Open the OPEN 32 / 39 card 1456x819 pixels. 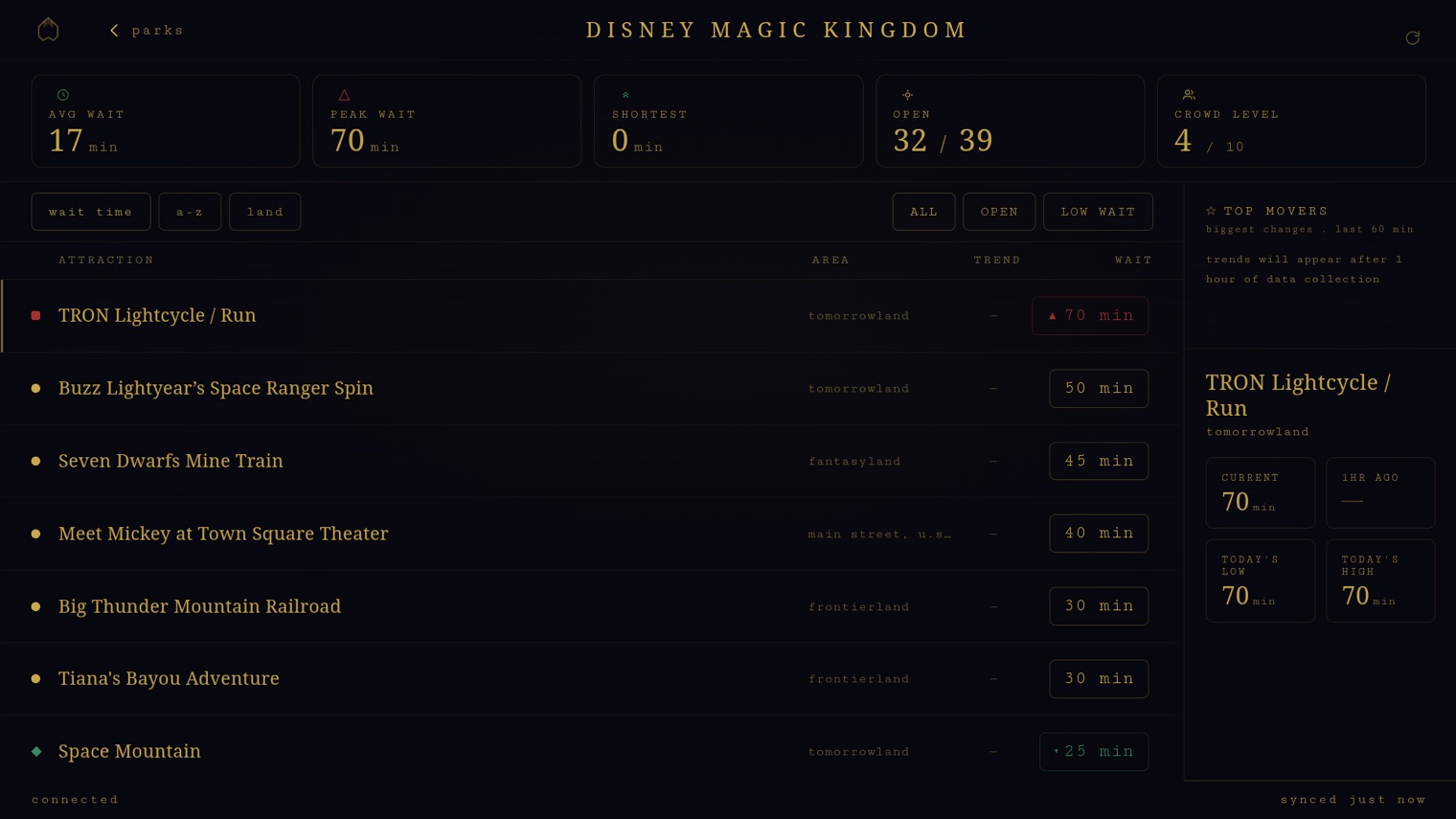[x=1010, y=121]
